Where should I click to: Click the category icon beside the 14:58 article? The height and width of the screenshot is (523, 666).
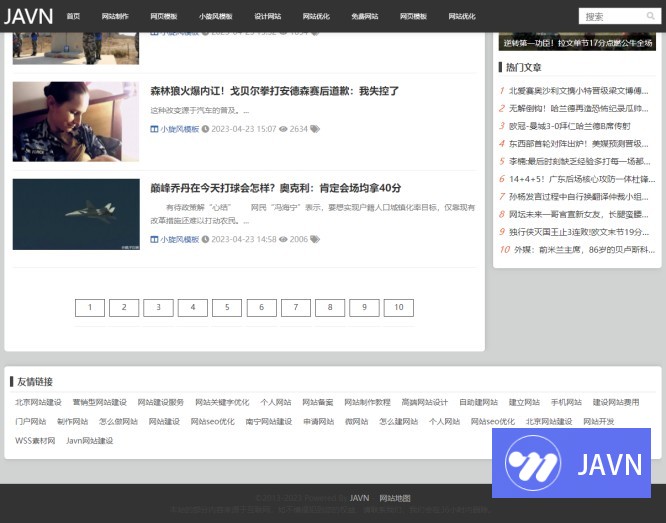[154, 239]
